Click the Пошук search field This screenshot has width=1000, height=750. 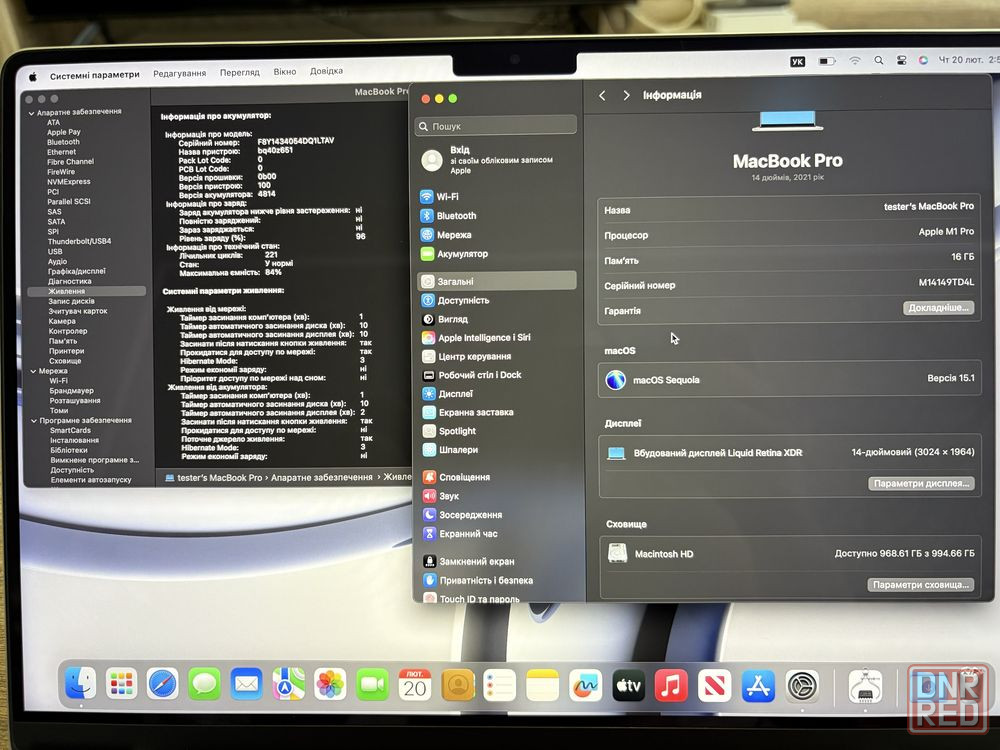[496, 126]
